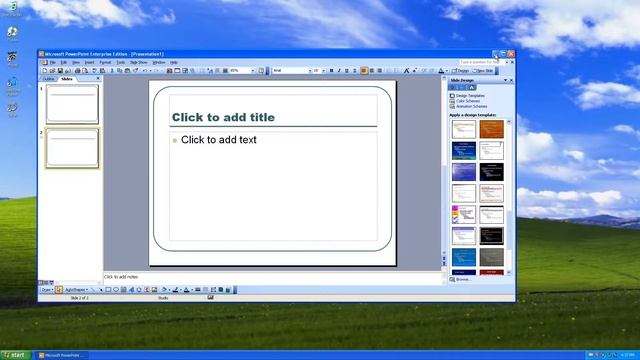Switch to Normal View using the bottom-left icon
The width and height of the screenshot is (640, 360).
41,282
